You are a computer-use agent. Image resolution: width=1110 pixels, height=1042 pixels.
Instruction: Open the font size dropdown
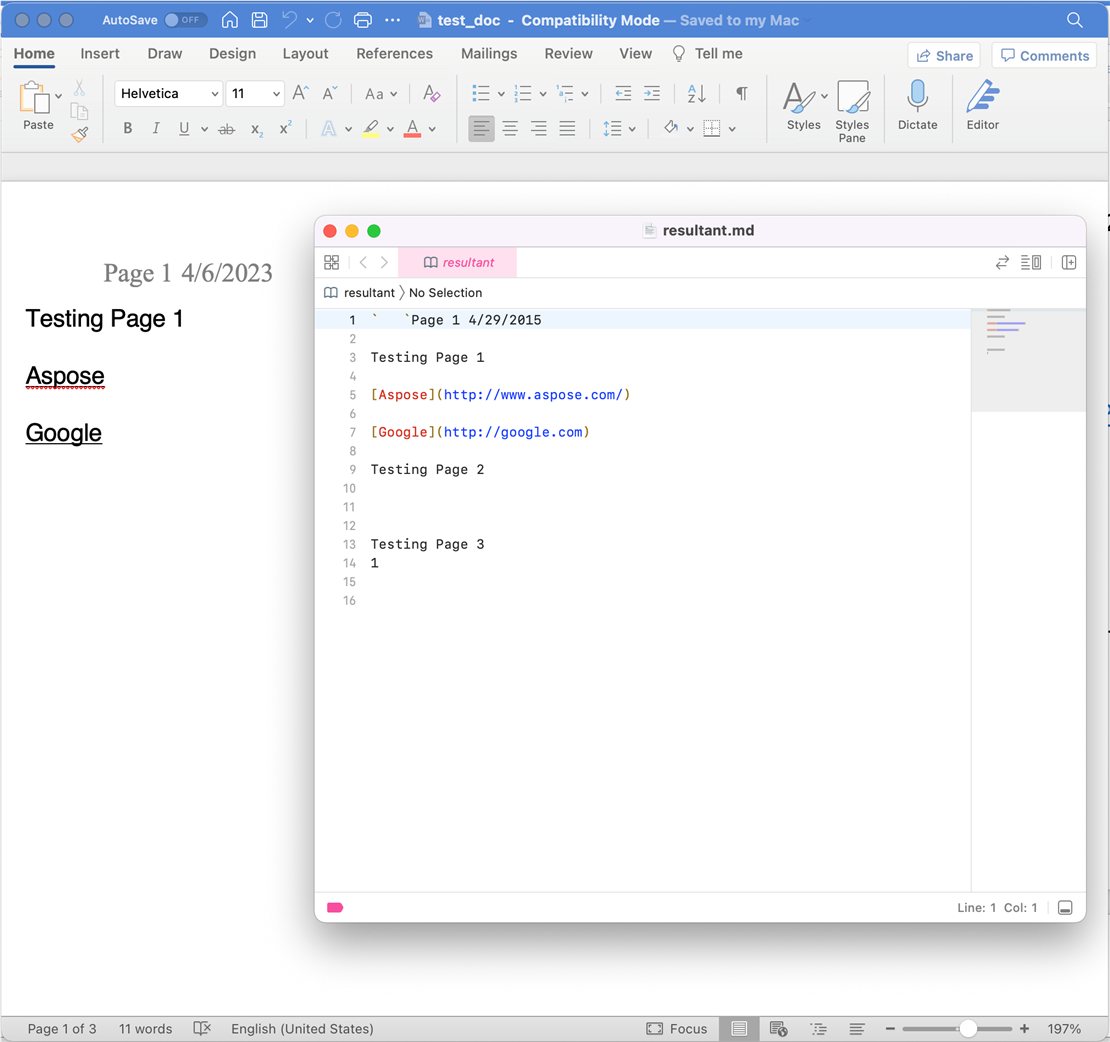(255, 93)
